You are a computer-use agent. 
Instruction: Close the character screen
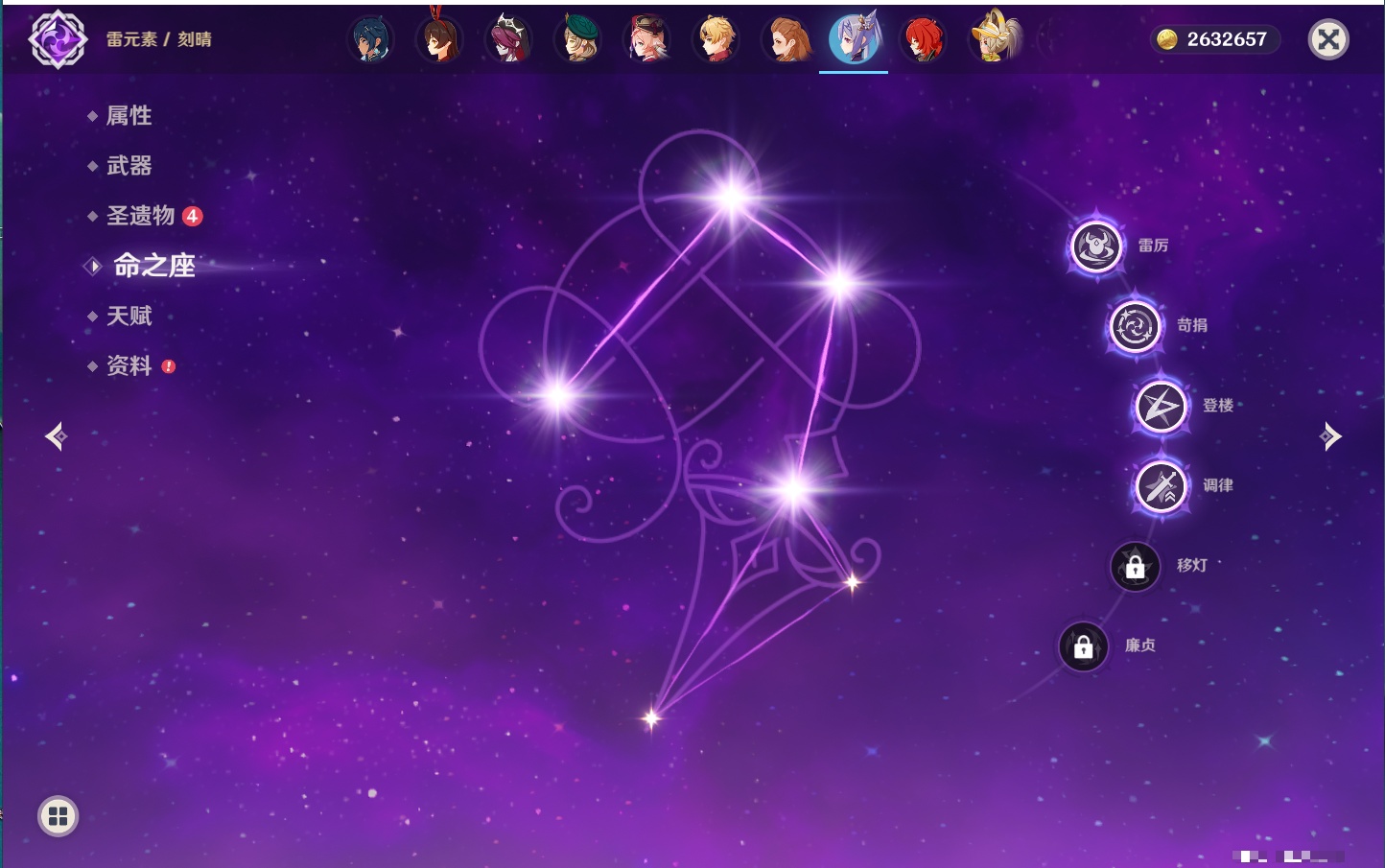tap(1328, 39)
